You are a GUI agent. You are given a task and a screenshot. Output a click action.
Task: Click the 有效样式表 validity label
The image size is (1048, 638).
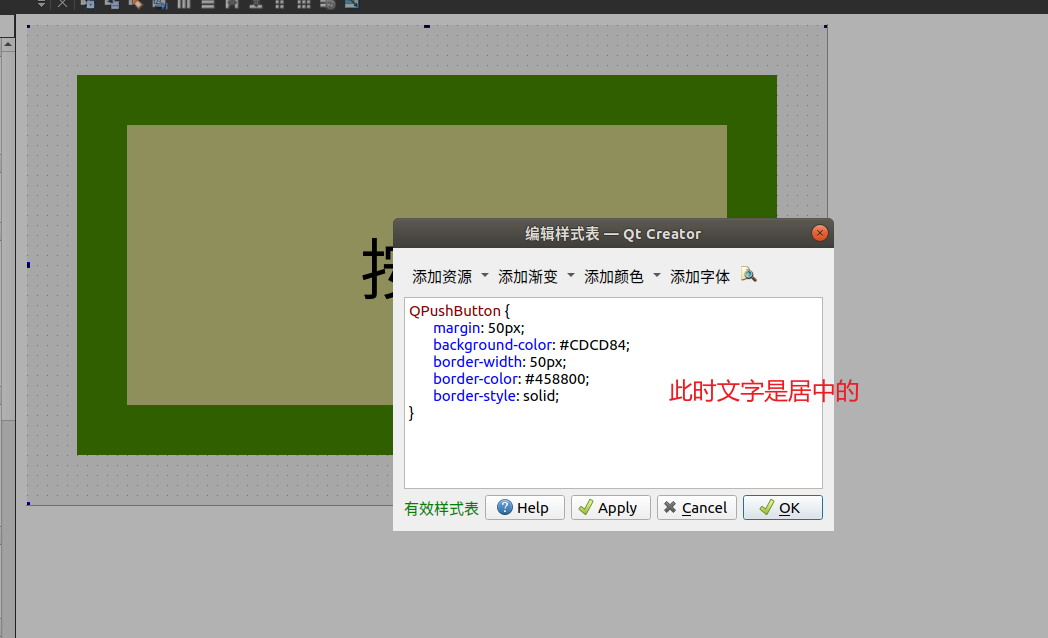pos(441,508)
